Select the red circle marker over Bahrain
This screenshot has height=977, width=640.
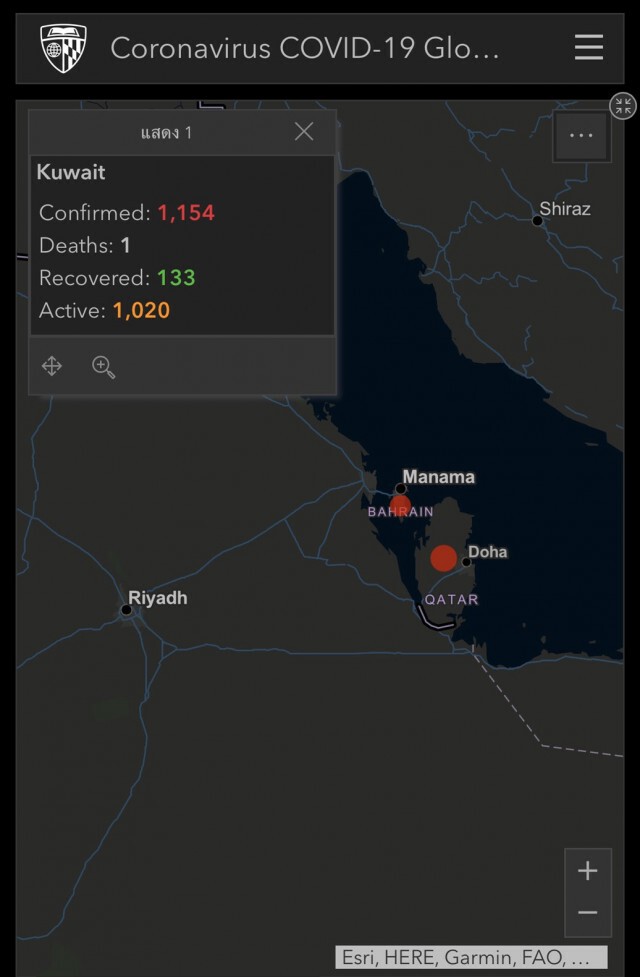click(x=400, y=506)
